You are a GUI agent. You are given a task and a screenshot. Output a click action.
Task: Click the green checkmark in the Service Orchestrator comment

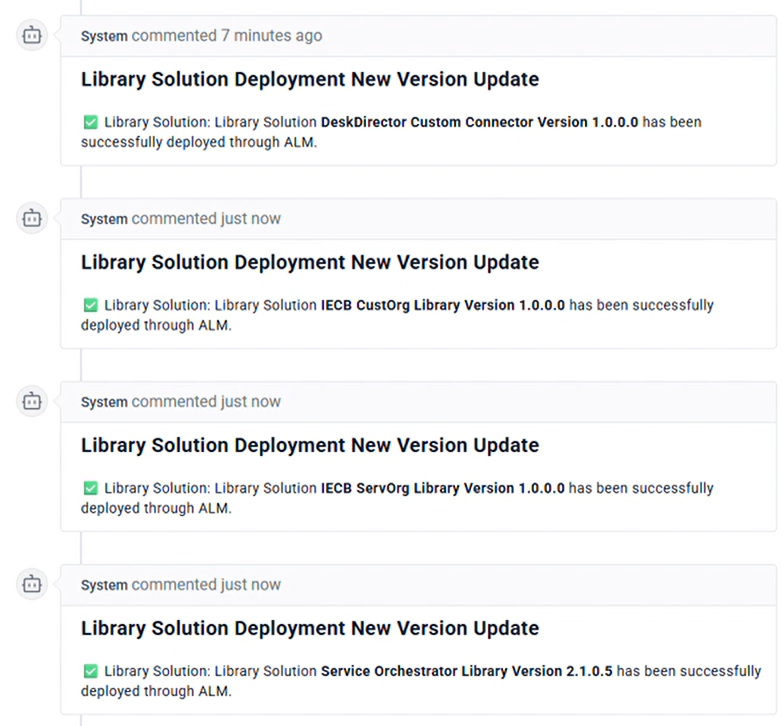90,671
